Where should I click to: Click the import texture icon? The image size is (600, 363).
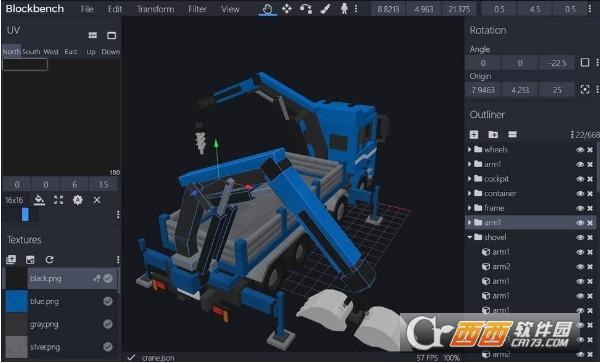11,260
